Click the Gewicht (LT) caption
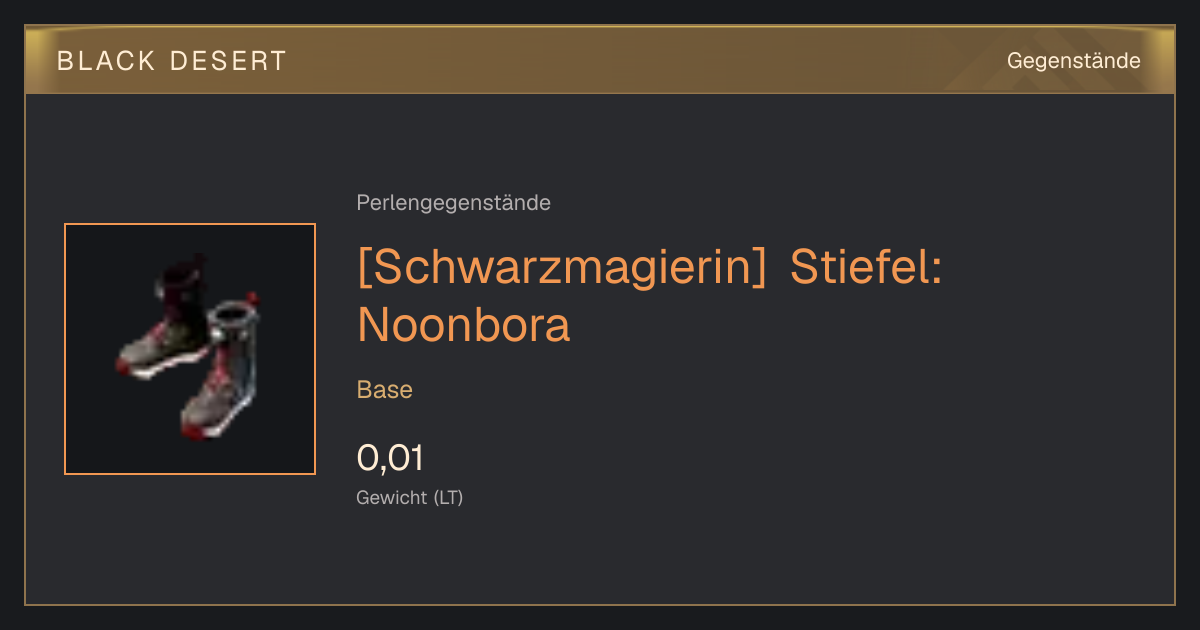 (x=410, y=497)
